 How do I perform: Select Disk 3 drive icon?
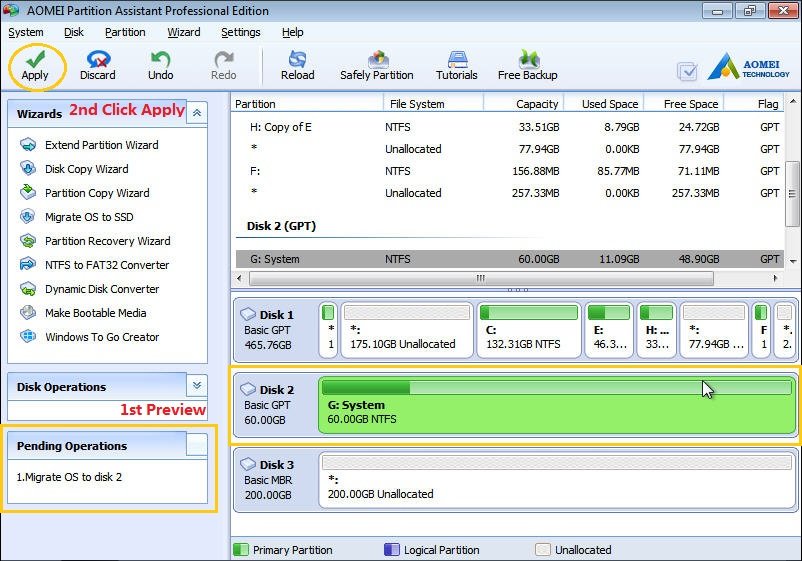point(248,464)
